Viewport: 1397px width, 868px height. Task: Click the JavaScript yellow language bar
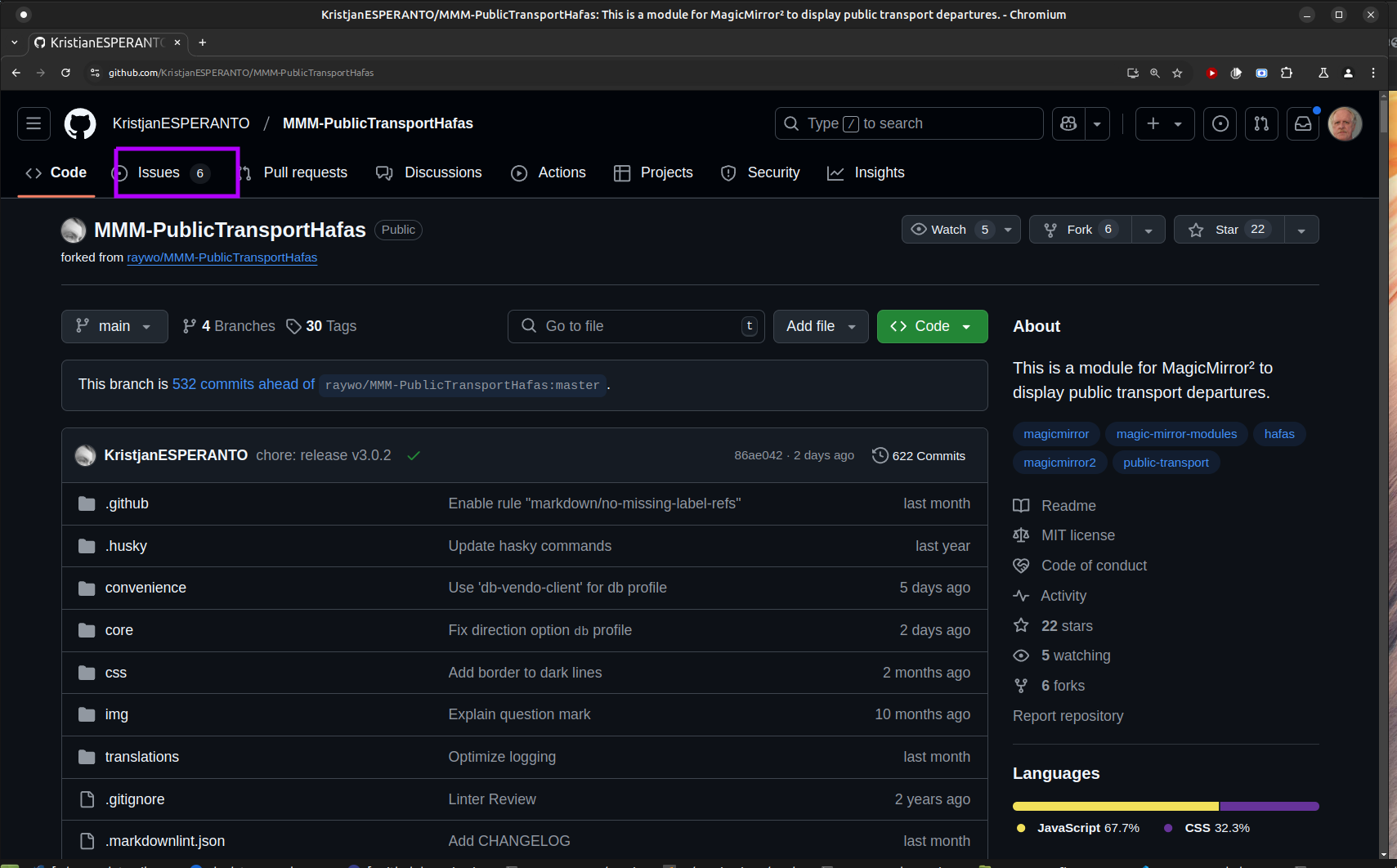[1116, 807]
